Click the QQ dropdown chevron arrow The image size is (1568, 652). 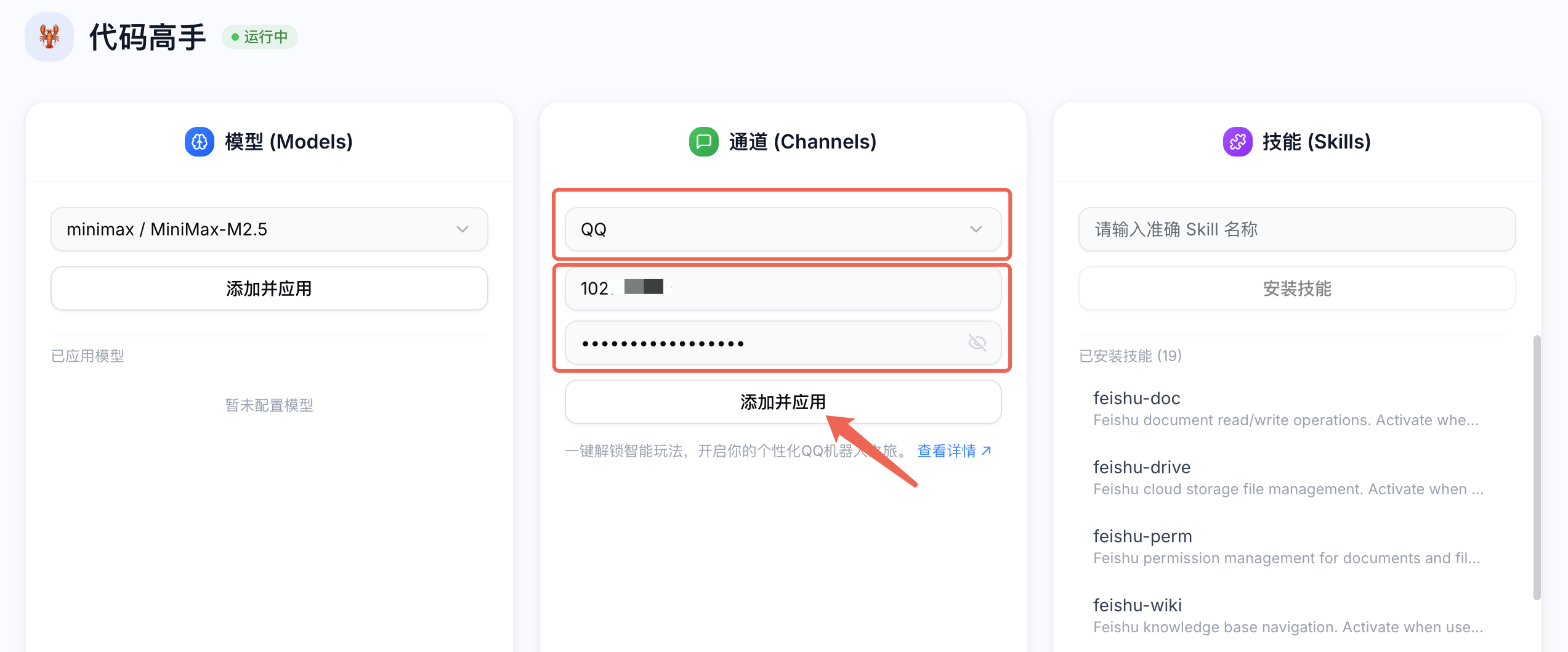point(976,229)
